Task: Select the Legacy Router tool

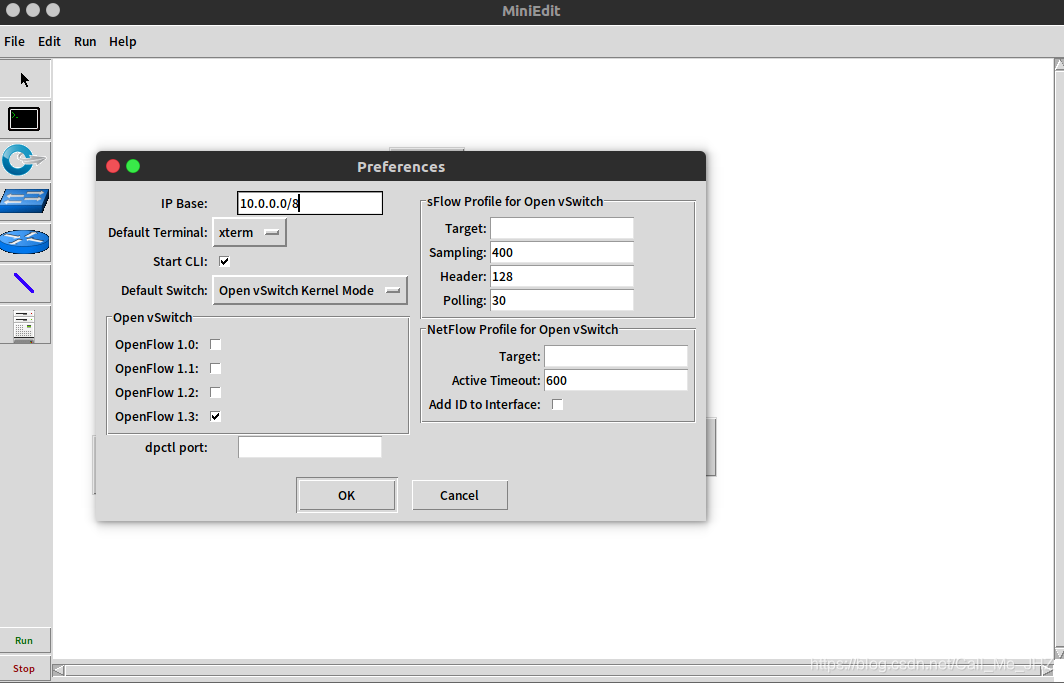Action: (x=25, y=241)
